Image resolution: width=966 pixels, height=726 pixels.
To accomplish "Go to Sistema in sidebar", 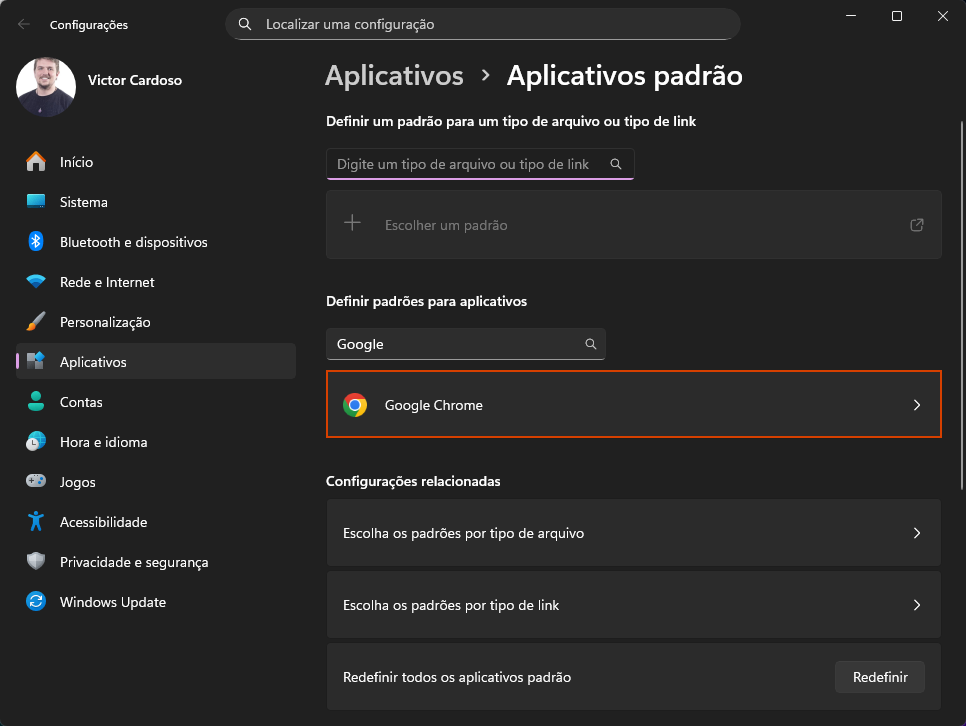I will tap(84, 202).
